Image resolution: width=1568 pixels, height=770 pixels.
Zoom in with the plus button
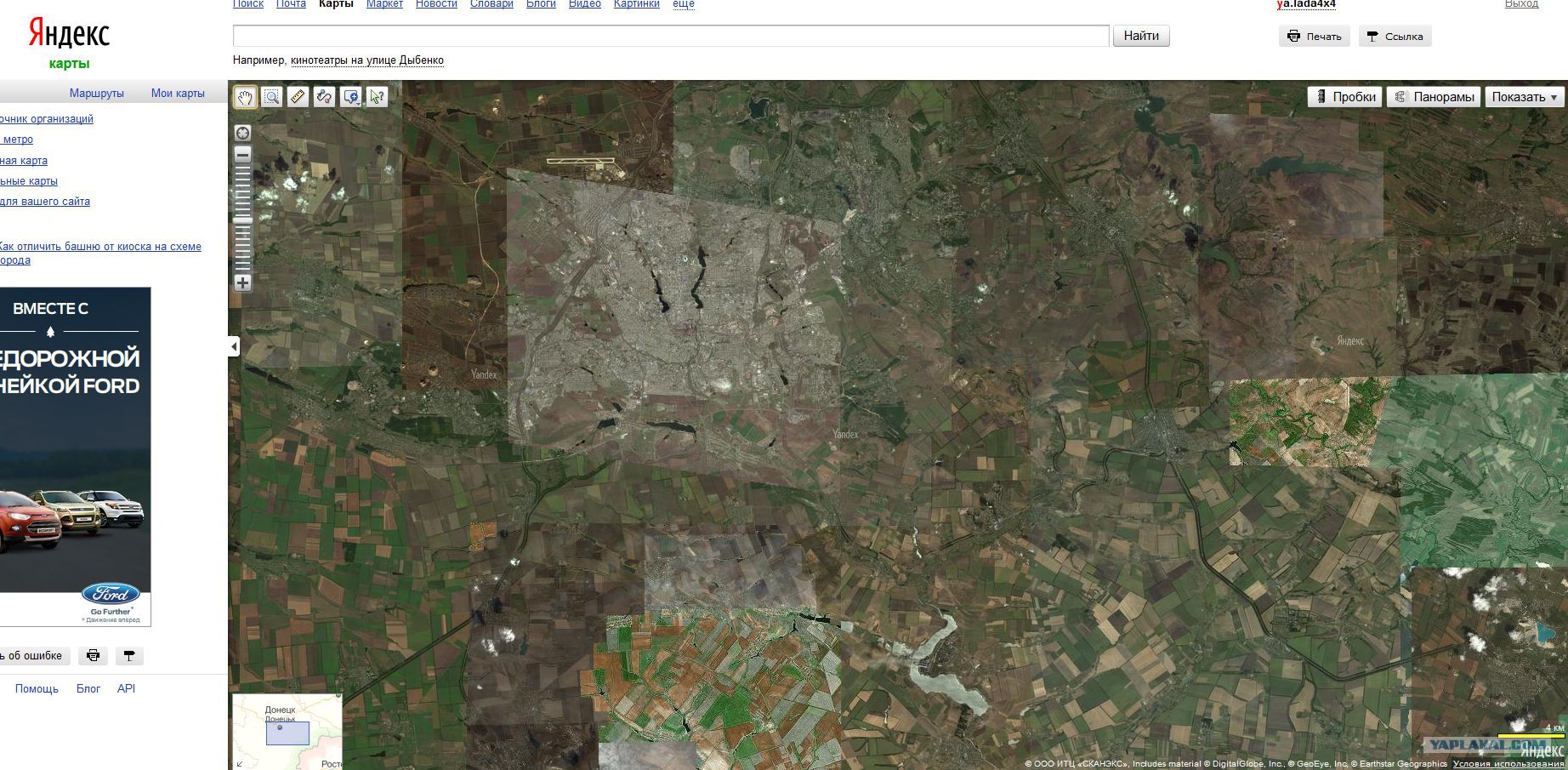tap(243, 282)
